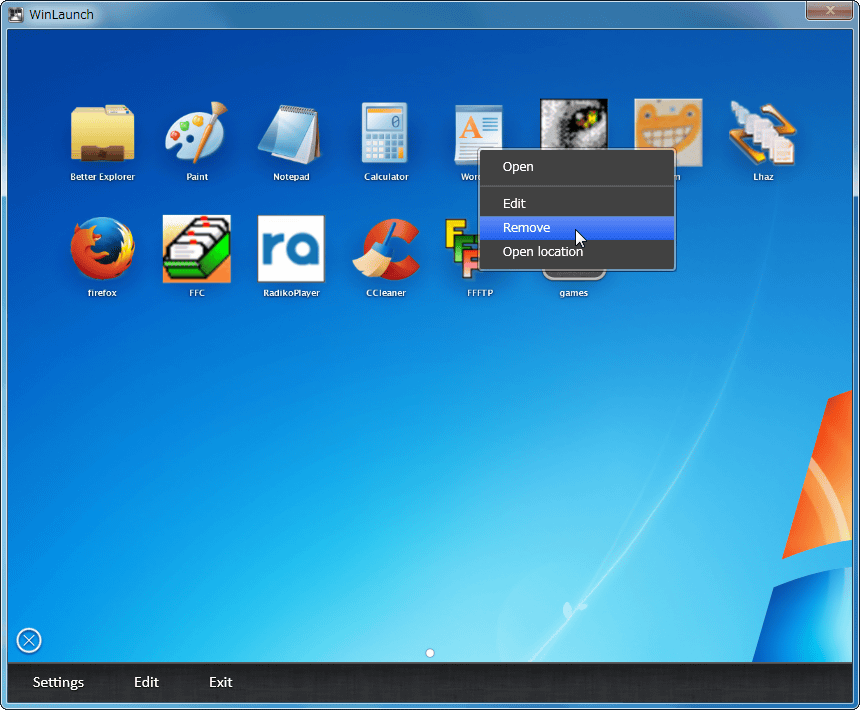Launch the firefox browser icon
The image size is (860, 710).
103,248
